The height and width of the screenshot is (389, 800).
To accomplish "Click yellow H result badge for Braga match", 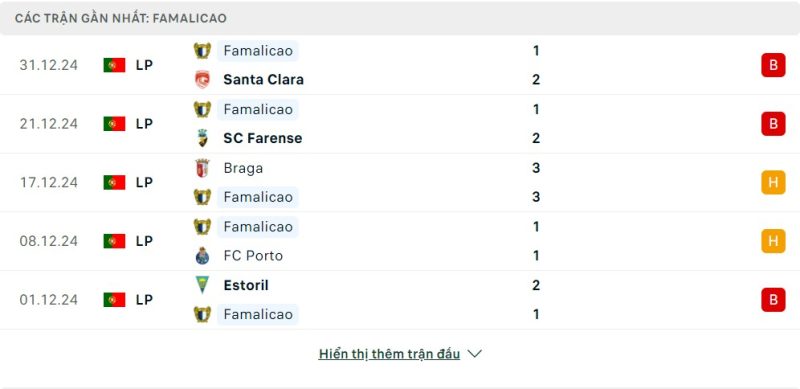I will coord(773,182).
